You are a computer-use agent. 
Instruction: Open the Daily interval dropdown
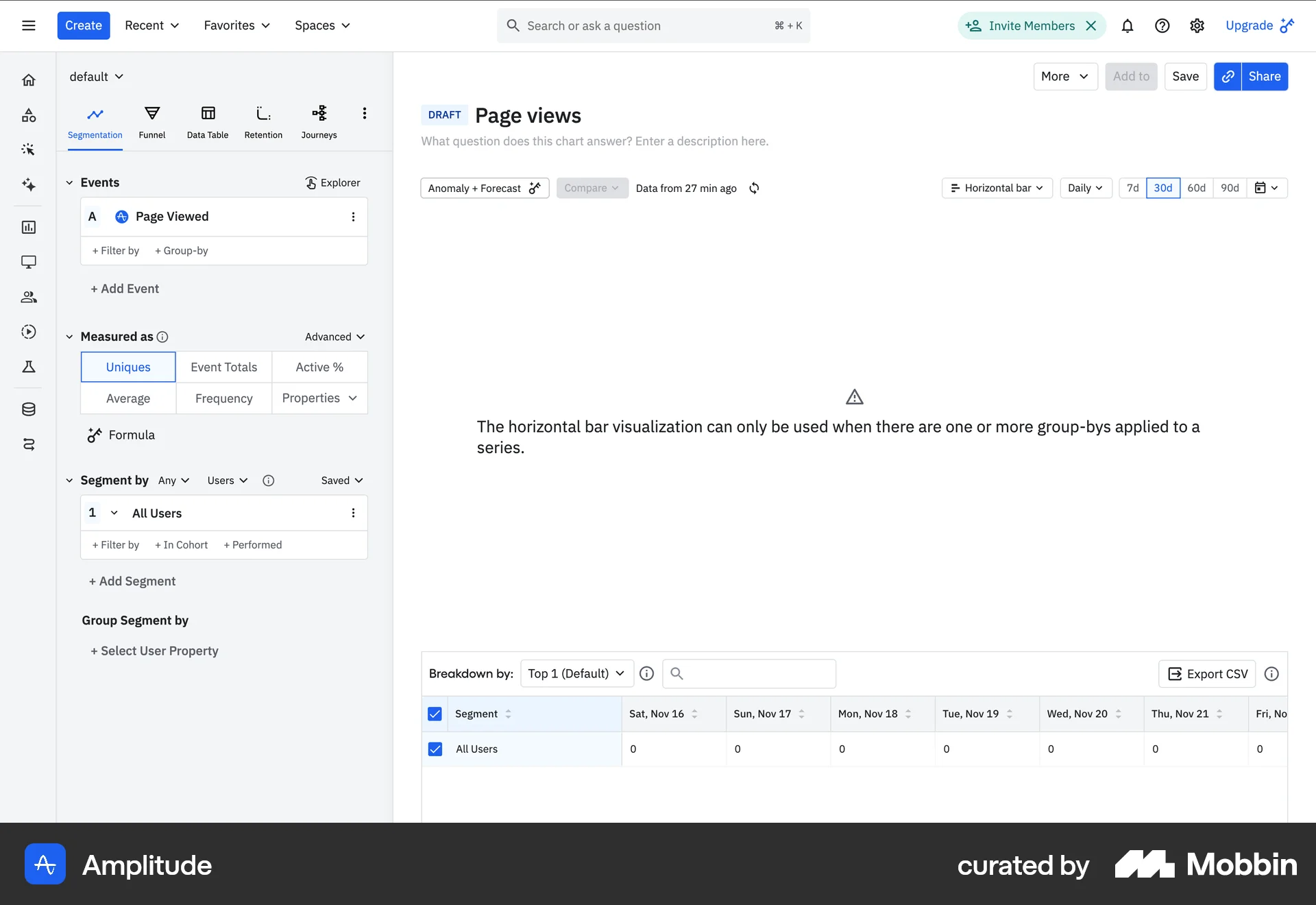click(x=1085, y=188)
